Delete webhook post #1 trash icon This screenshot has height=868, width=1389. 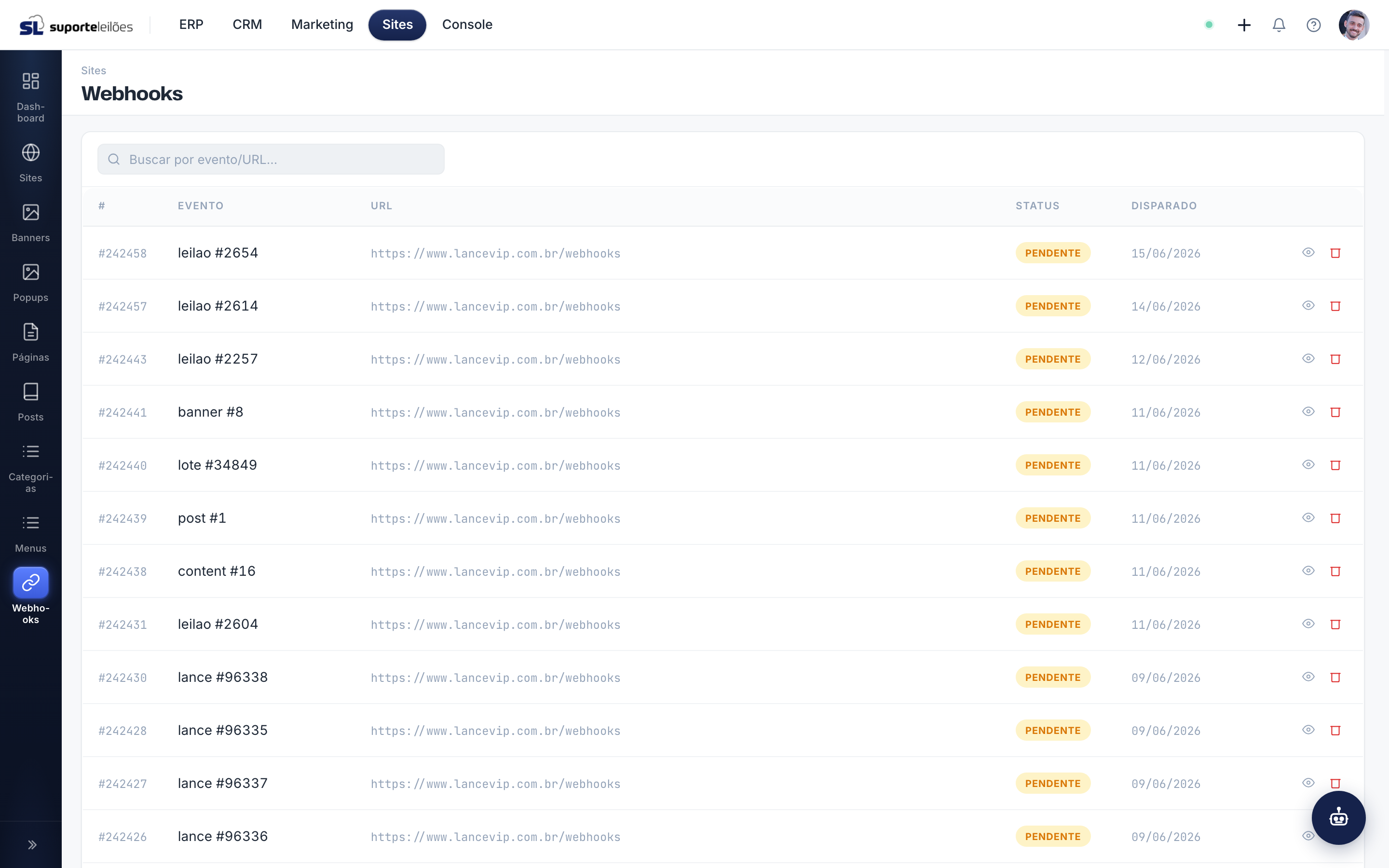[1335, 518]
